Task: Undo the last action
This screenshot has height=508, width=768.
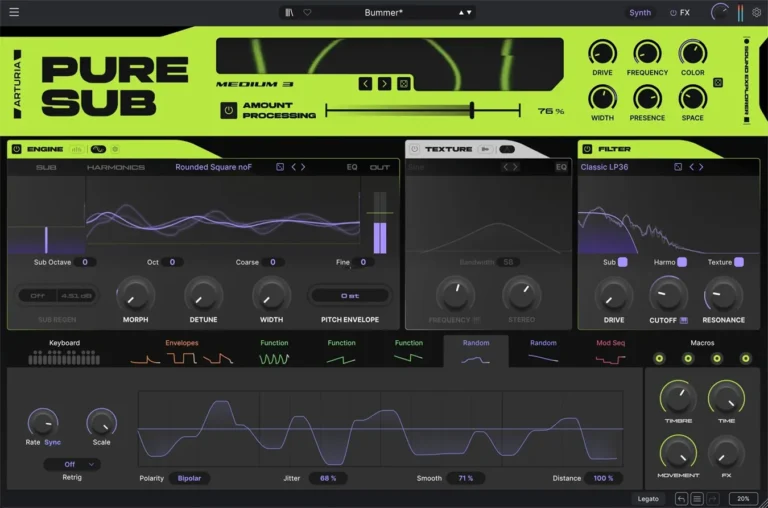Action: pos(681,499)
